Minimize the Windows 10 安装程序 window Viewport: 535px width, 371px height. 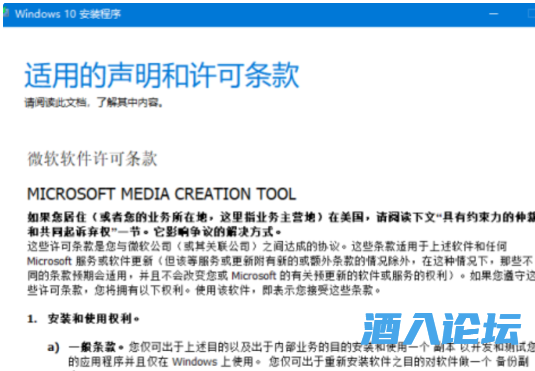(x=493, y=14)
